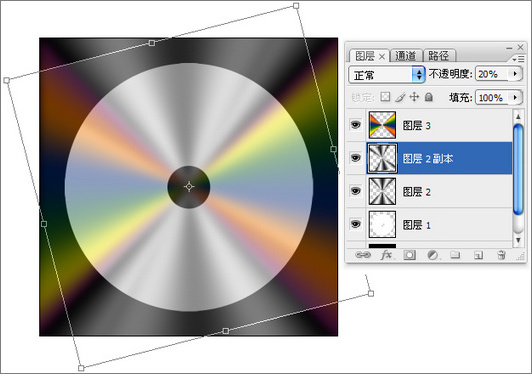The width and height of the screenshot is (532, 374).
Task: Create a new layer
Action: click(x=478, y=255)
